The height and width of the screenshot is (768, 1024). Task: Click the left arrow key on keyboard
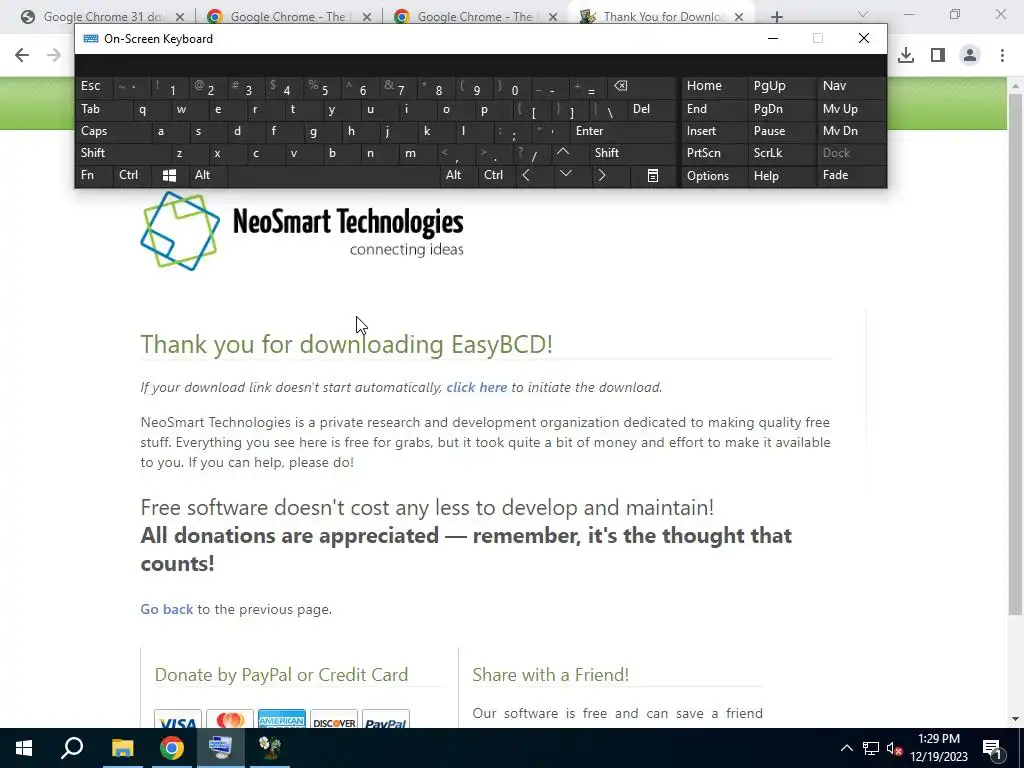pos(526,175)
